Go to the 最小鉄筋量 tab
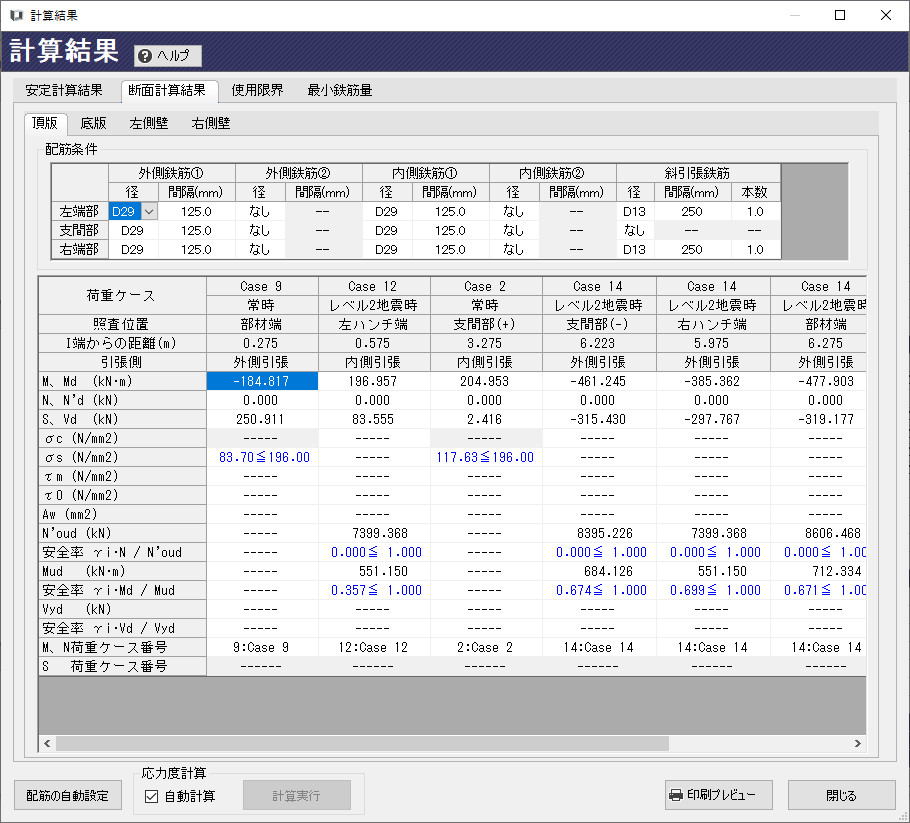The height and width of the screenshot is (823, 910). (340, 91)
